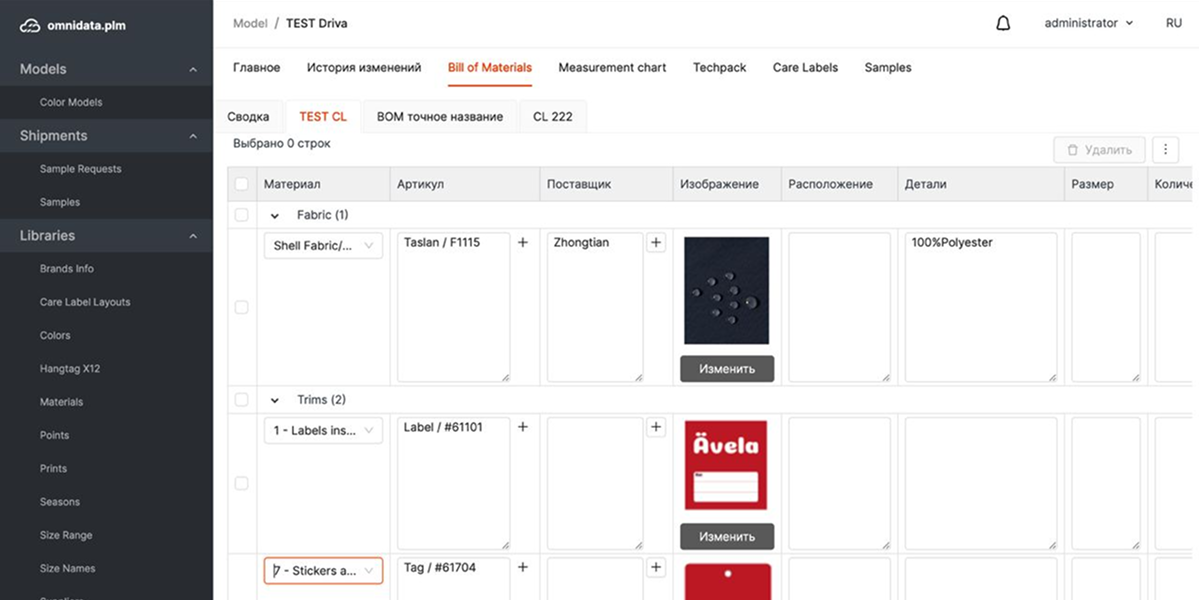Click Изменить button under fabric image
The width and height of the screenshot is (1199, 600).
click(x=727, y=368)
